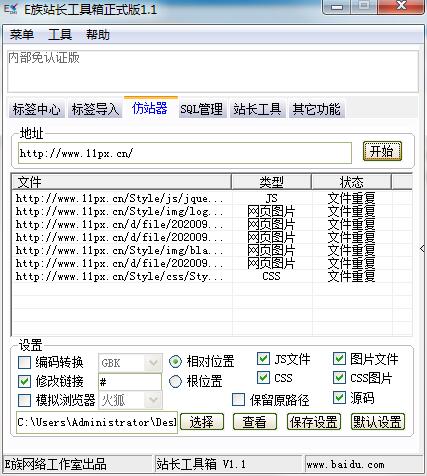Close the window
Image resolution: width=427 pixels, height=476 pixels.
[x=402, y=7]
